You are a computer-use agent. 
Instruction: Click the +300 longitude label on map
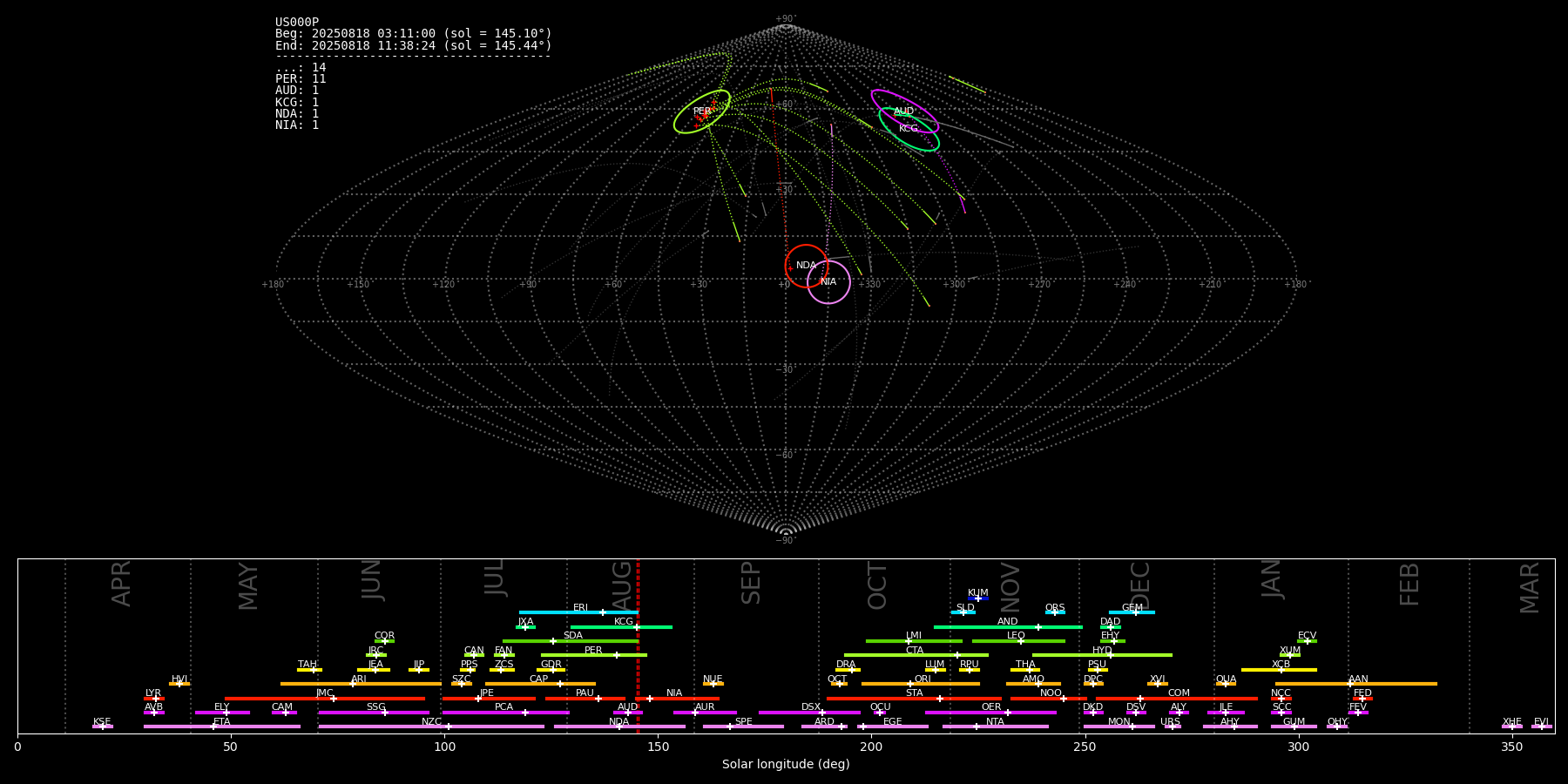click(x=954, y=285)
